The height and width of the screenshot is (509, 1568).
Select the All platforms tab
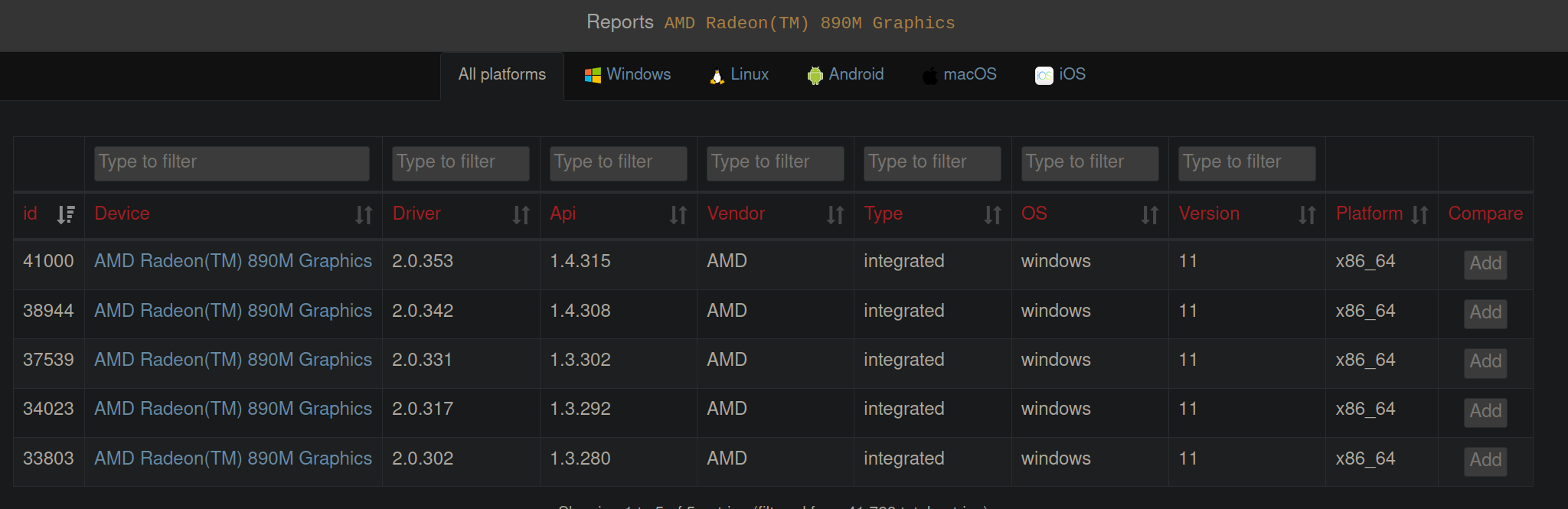(502, 75)
